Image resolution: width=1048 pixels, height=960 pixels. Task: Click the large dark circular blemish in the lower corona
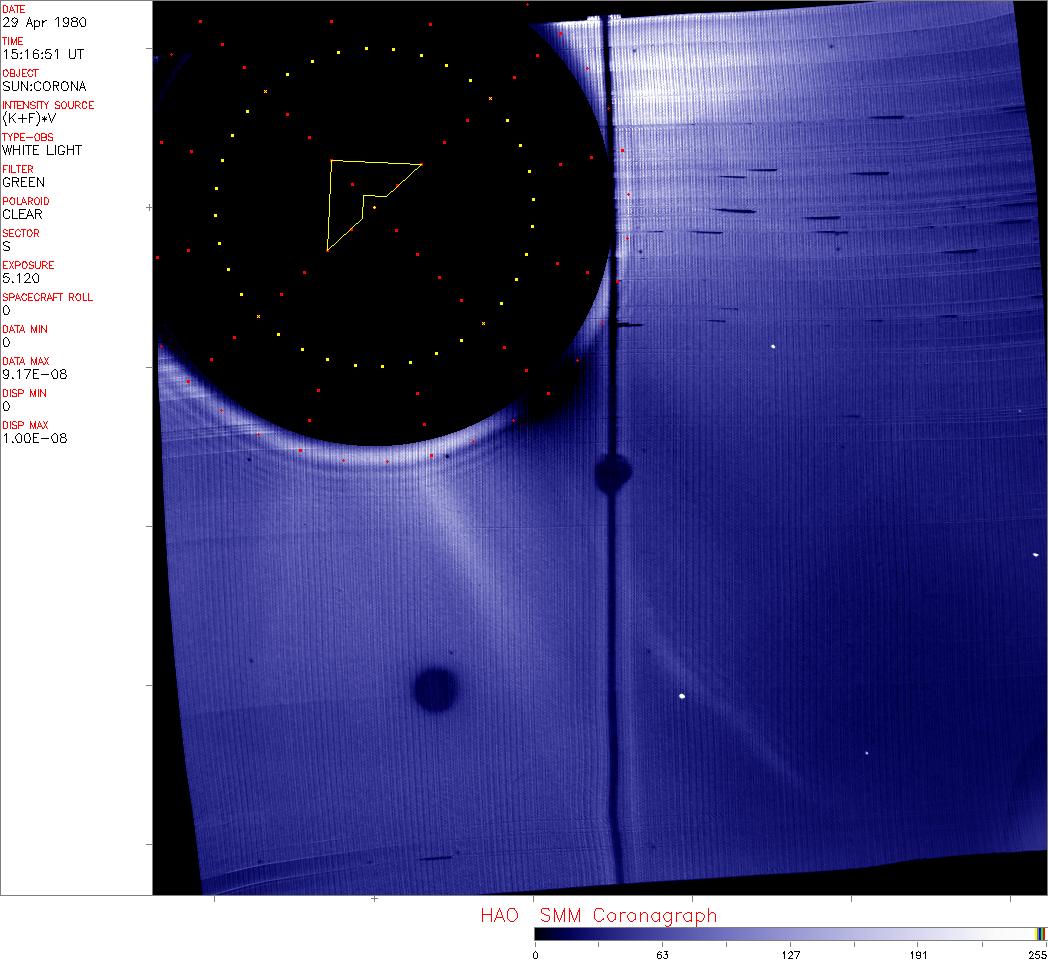(x=436, y=690)
